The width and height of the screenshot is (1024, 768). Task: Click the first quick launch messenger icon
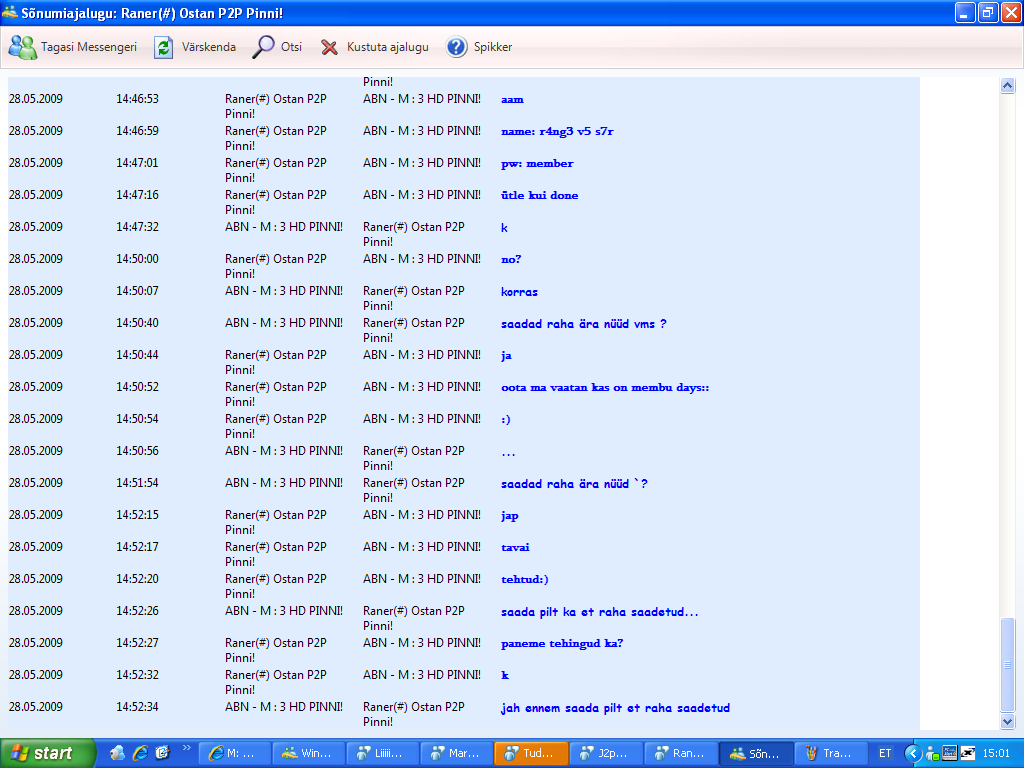(x=118, y=753)
